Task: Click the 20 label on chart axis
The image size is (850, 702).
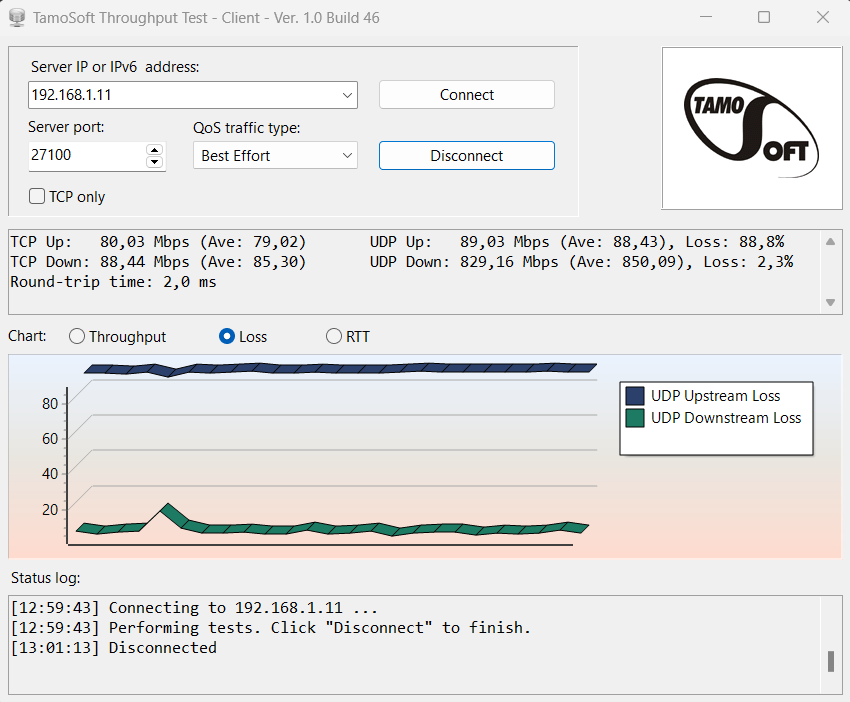Action: (x=50, y=510)
